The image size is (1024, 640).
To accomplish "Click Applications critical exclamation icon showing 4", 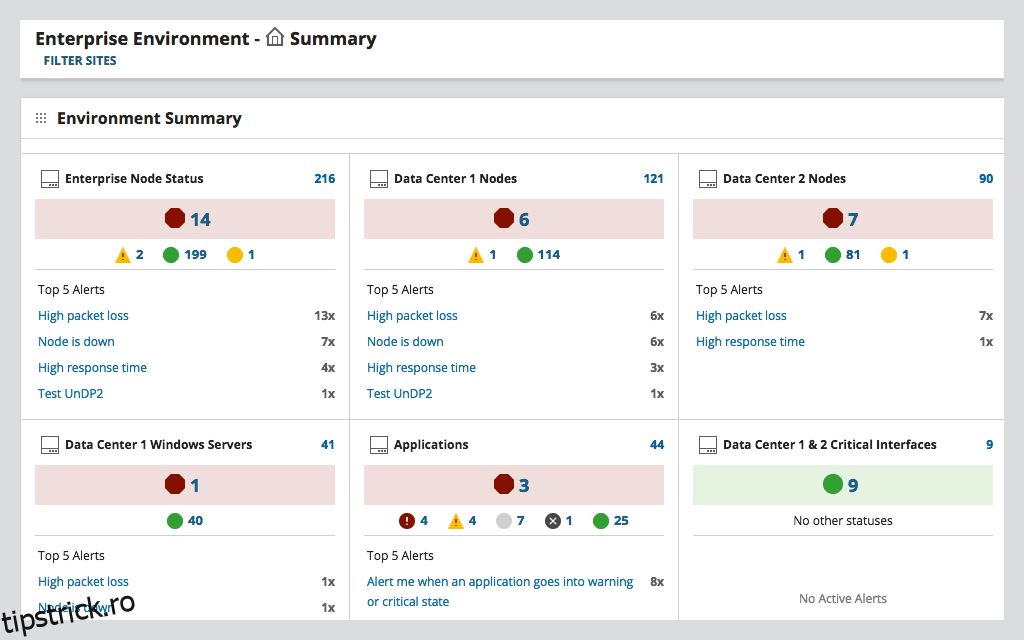I will click(x=407, y=520).
